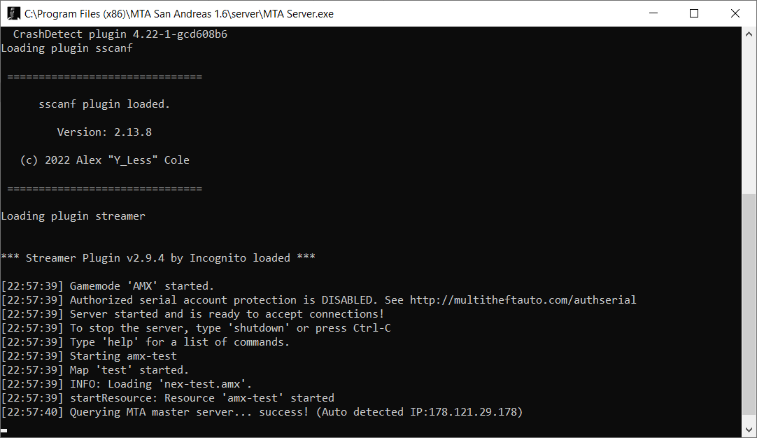The height and width of the screenshot is (438, 757).
Task: Click the 'Version: 2.13.8' line
Action: pyautogui.click(x=104, y=132)
